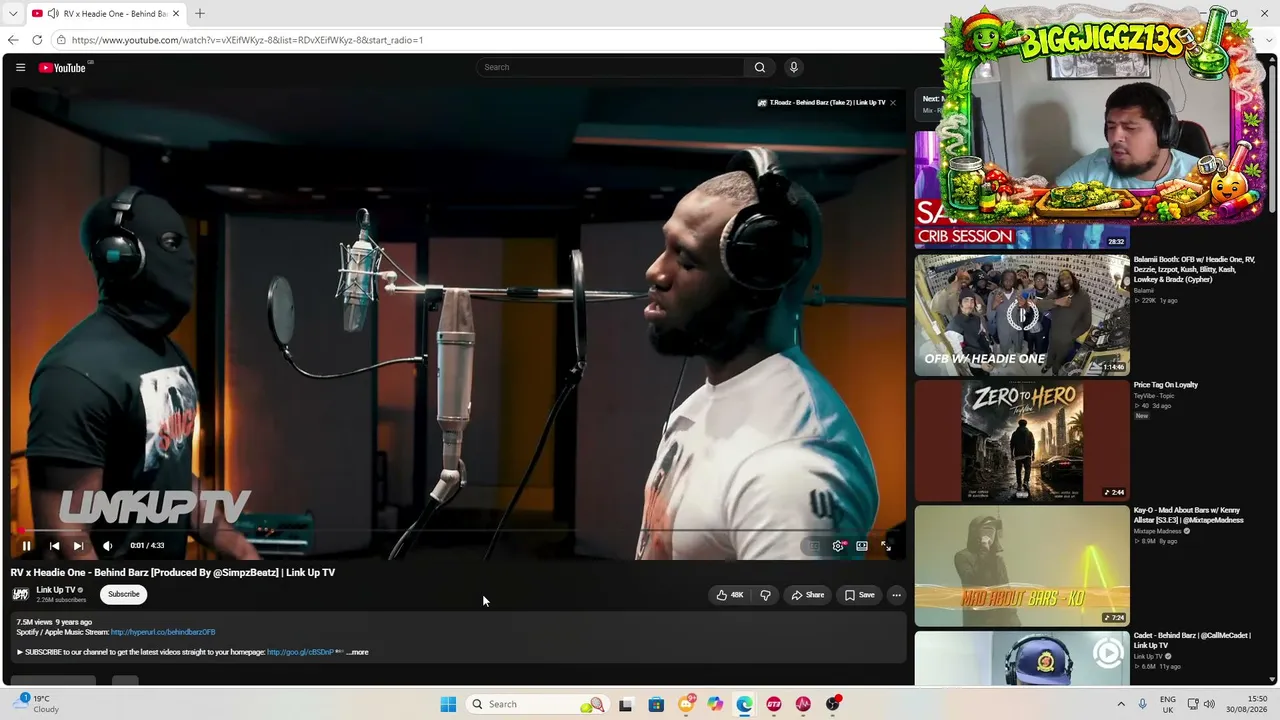The image size is (1280, 720).
Task: Open a new browser tab
Action: pos(200,14)
